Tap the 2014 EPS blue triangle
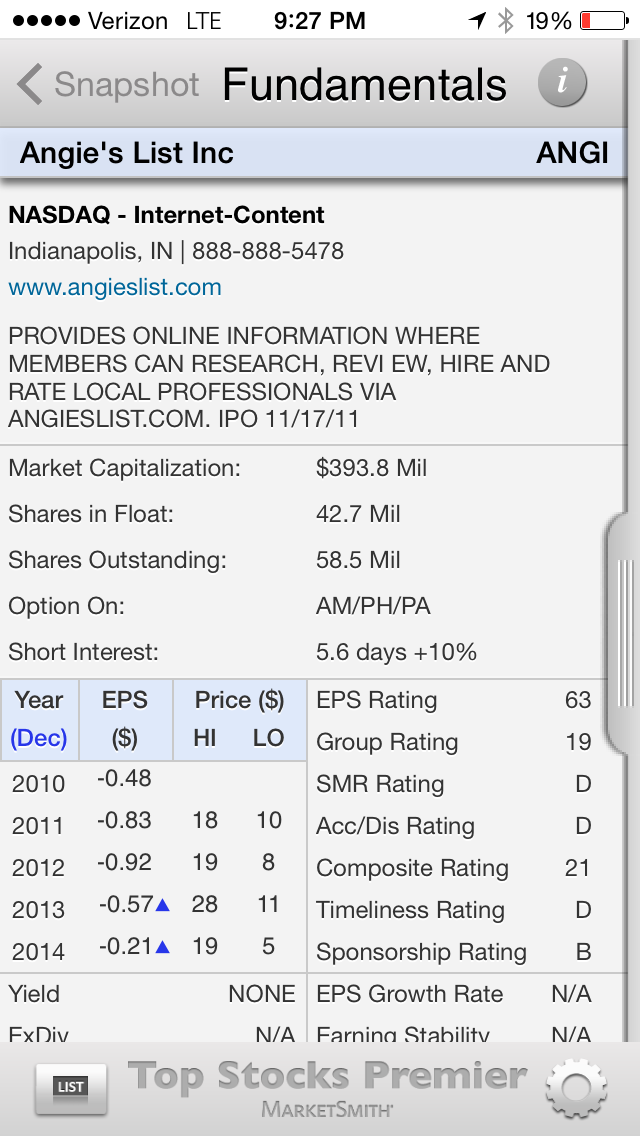640x1136 pixels. [x=163, y=947]
